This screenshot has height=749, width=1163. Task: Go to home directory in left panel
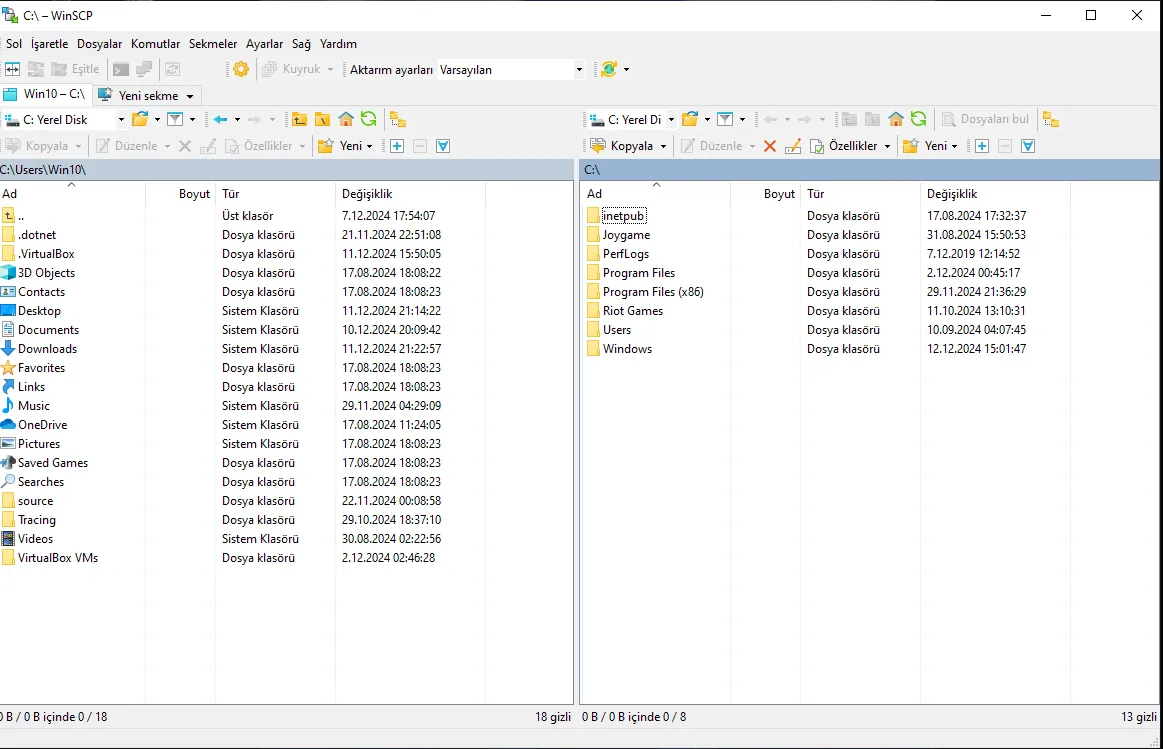[346, 119]
